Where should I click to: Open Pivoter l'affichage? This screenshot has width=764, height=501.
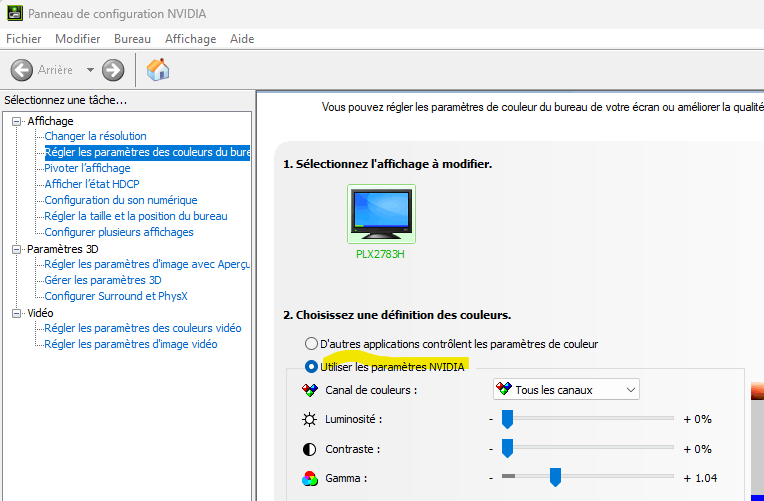coord(87,168)
